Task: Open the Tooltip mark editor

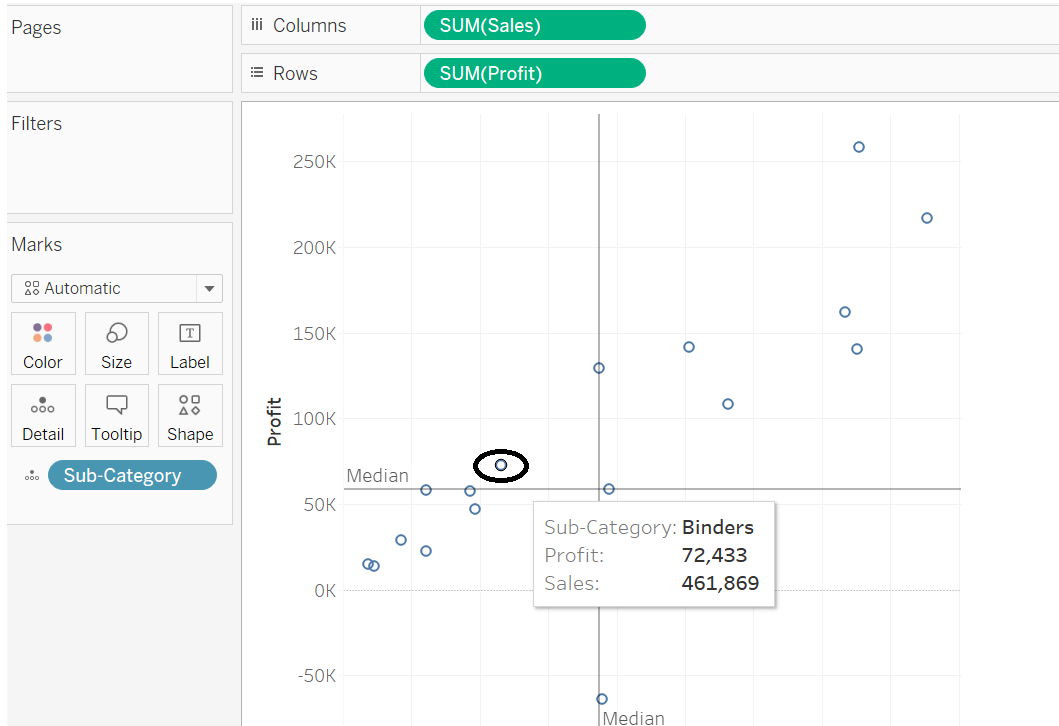Action: coord(116,415)
